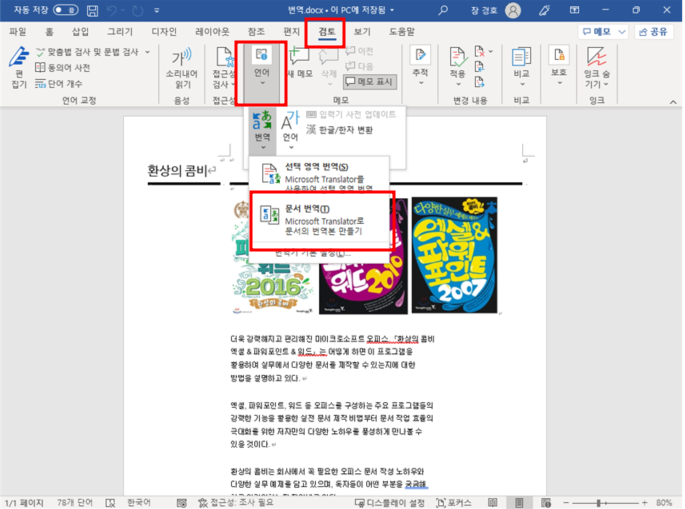The height and width of the screenshot is (509, 685).
Task: Click the ribbon display options icon
Action: pyautogui.click(x=574, y=10)
